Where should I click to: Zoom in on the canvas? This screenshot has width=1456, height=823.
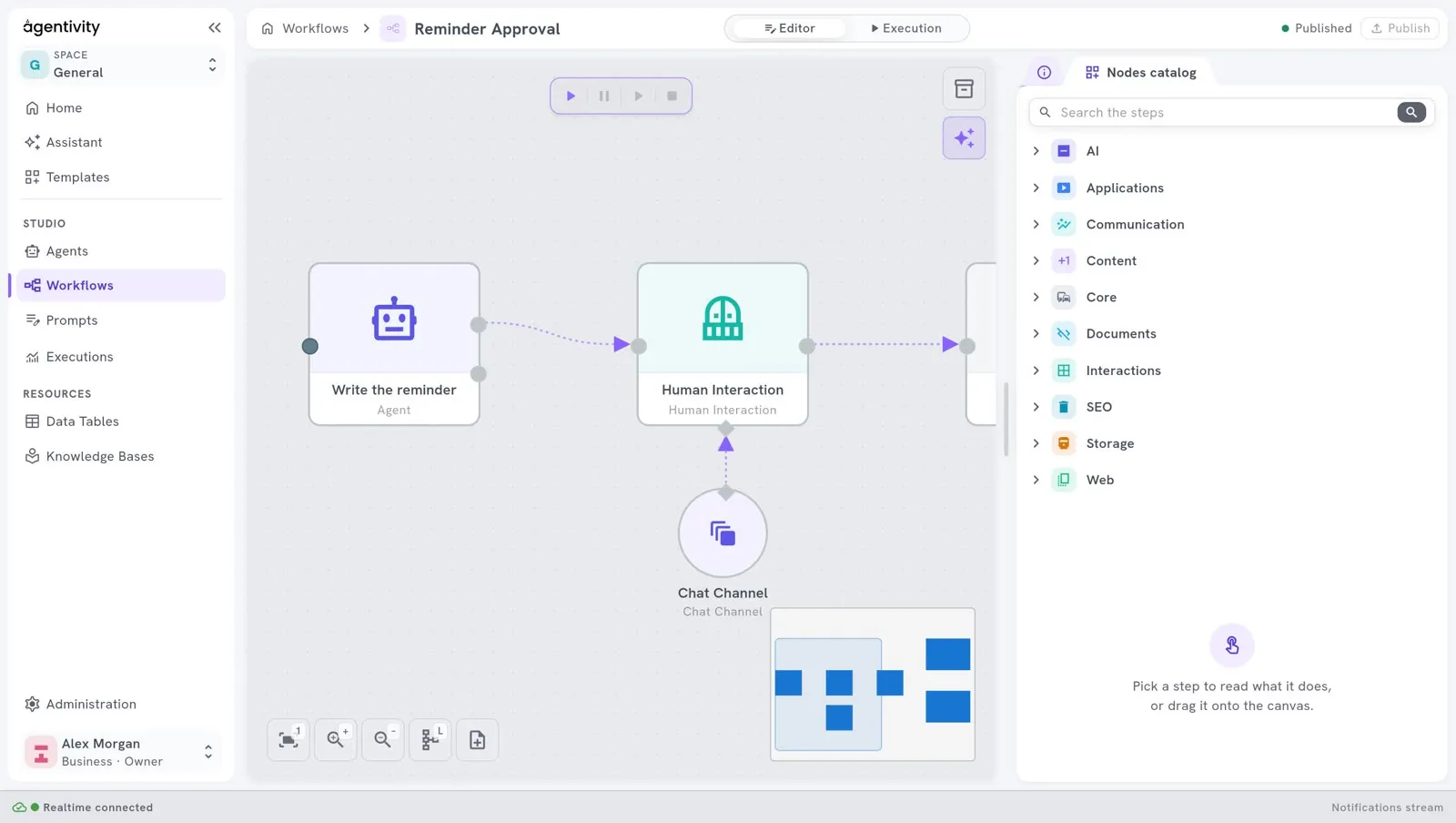click(x=336, y=740)
